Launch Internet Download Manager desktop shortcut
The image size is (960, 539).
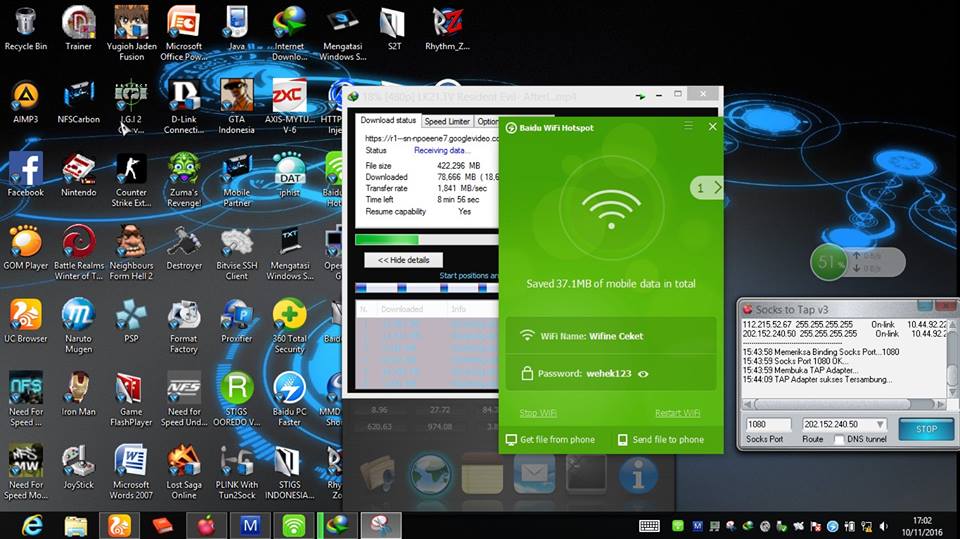click(x=289, y=33)
